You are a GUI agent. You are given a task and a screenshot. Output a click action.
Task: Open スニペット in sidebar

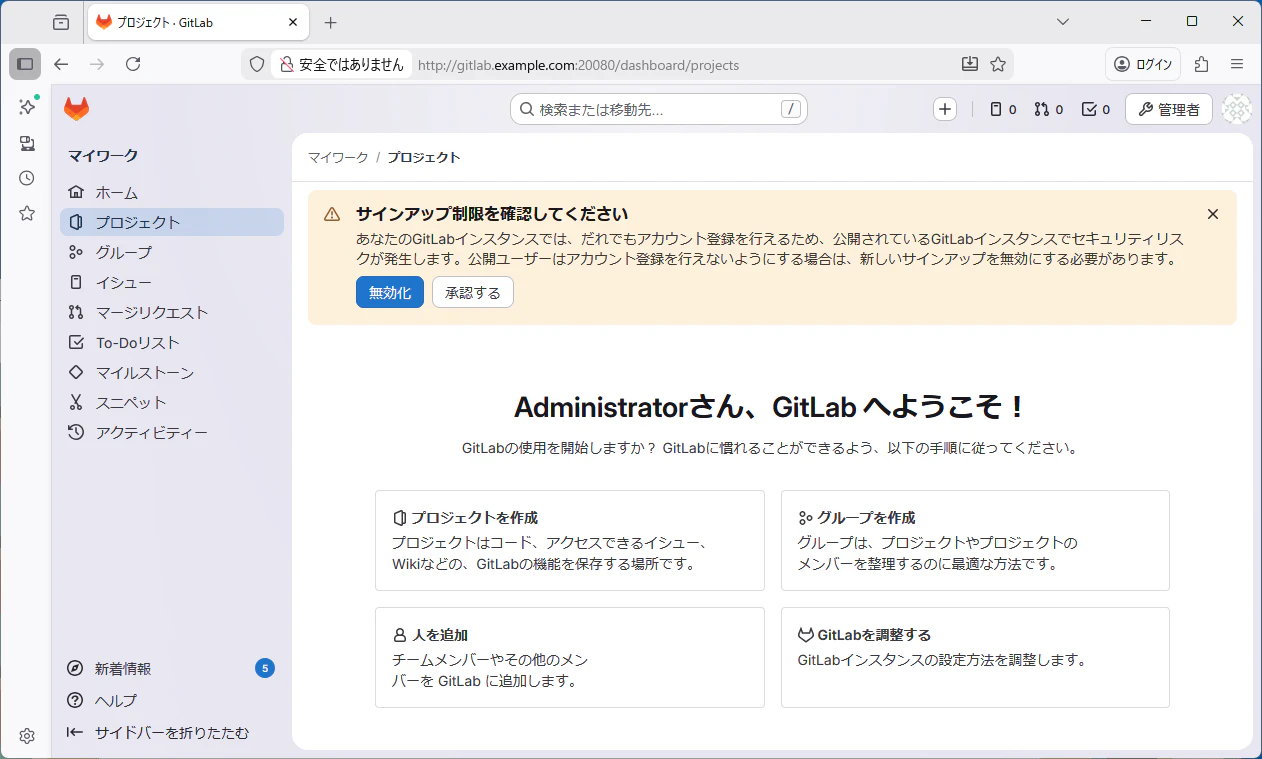(172, 402)
